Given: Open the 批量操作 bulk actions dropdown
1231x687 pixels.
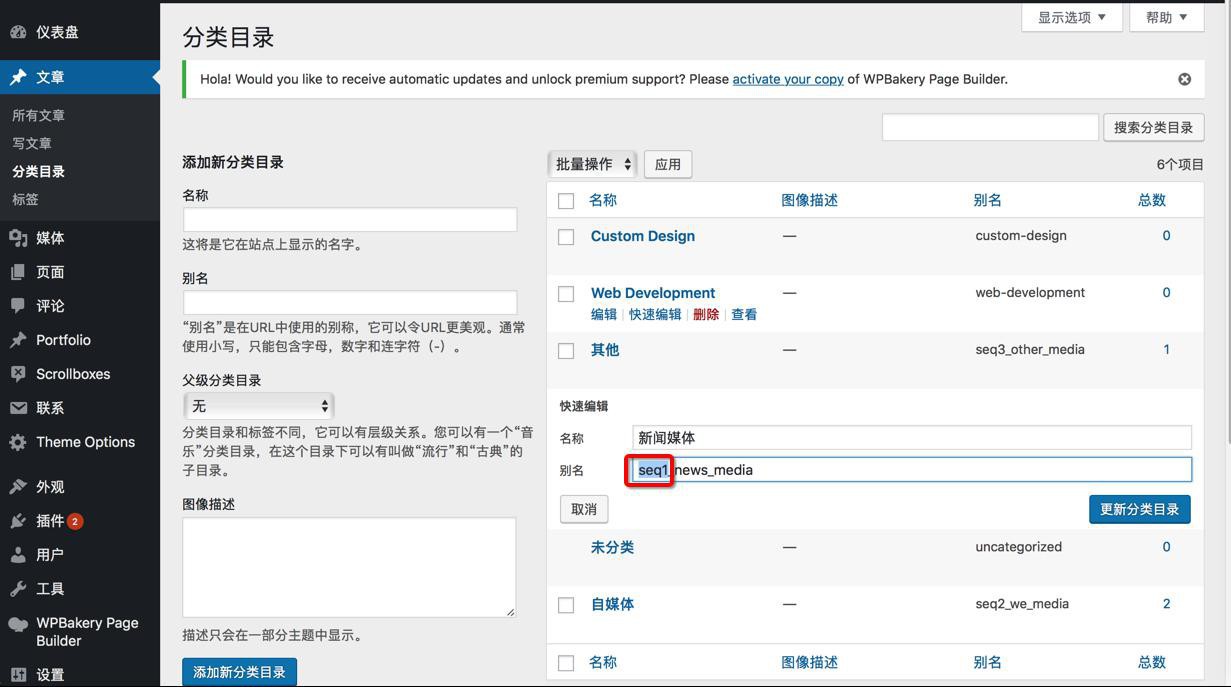Looking at the screenshot, I should click(593, 164).
